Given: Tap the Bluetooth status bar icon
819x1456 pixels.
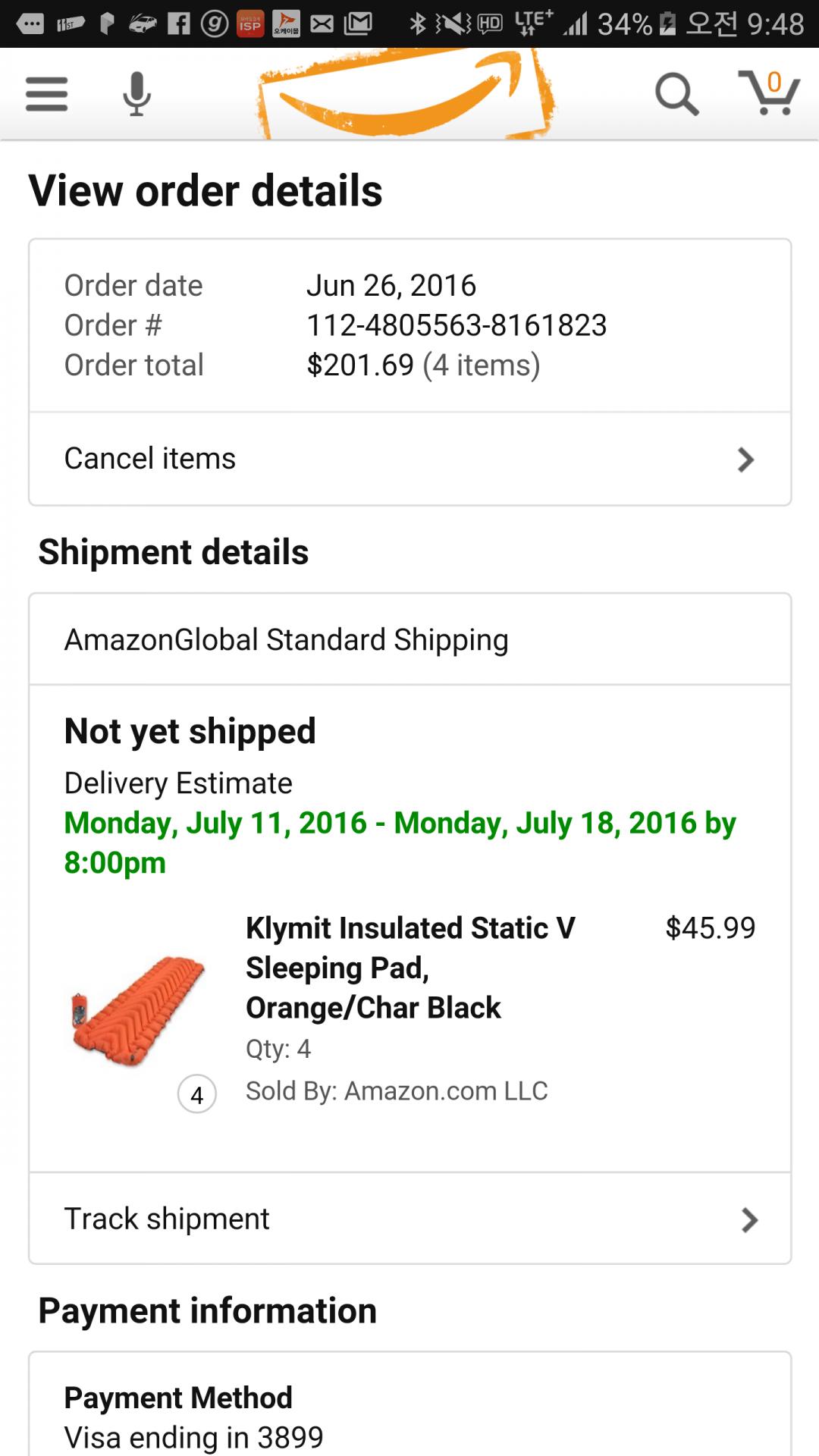Looking at the screenshot, I should (417, 24).
